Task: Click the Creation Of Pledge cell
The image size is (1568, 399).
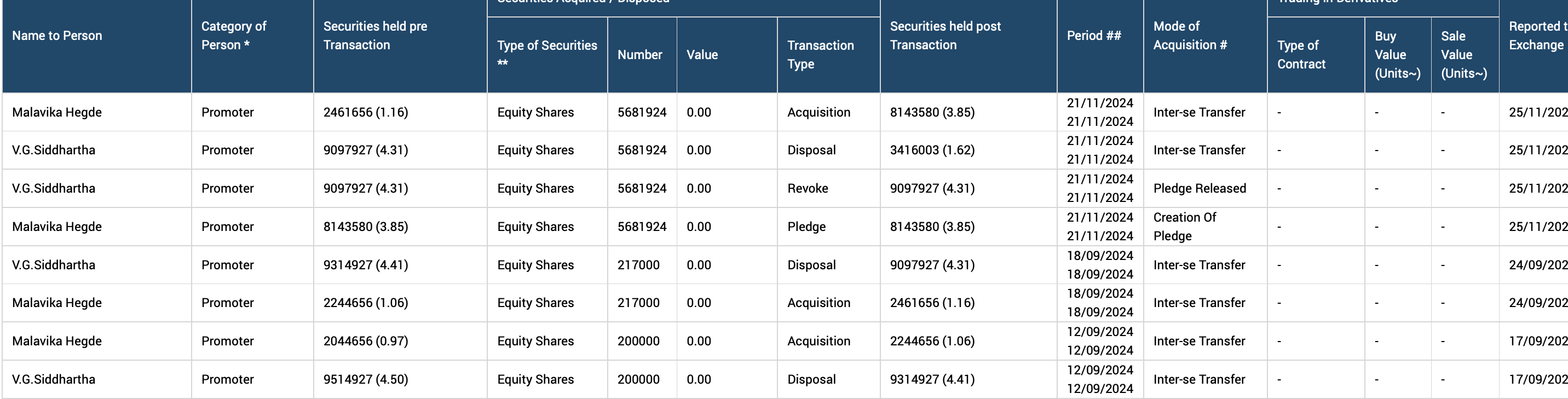Action: pos(1184,226)
